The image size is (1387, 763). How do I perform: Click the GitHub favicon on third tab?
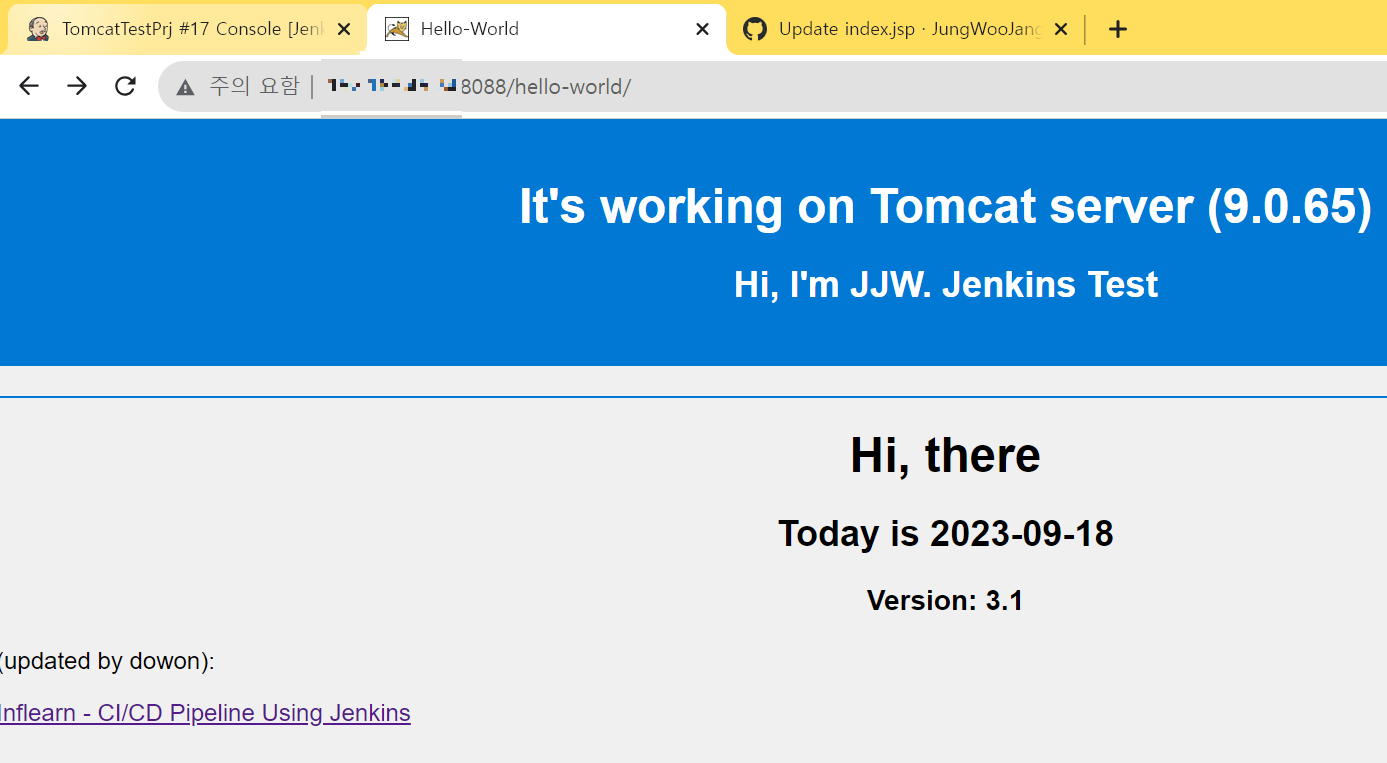(755, 29)
